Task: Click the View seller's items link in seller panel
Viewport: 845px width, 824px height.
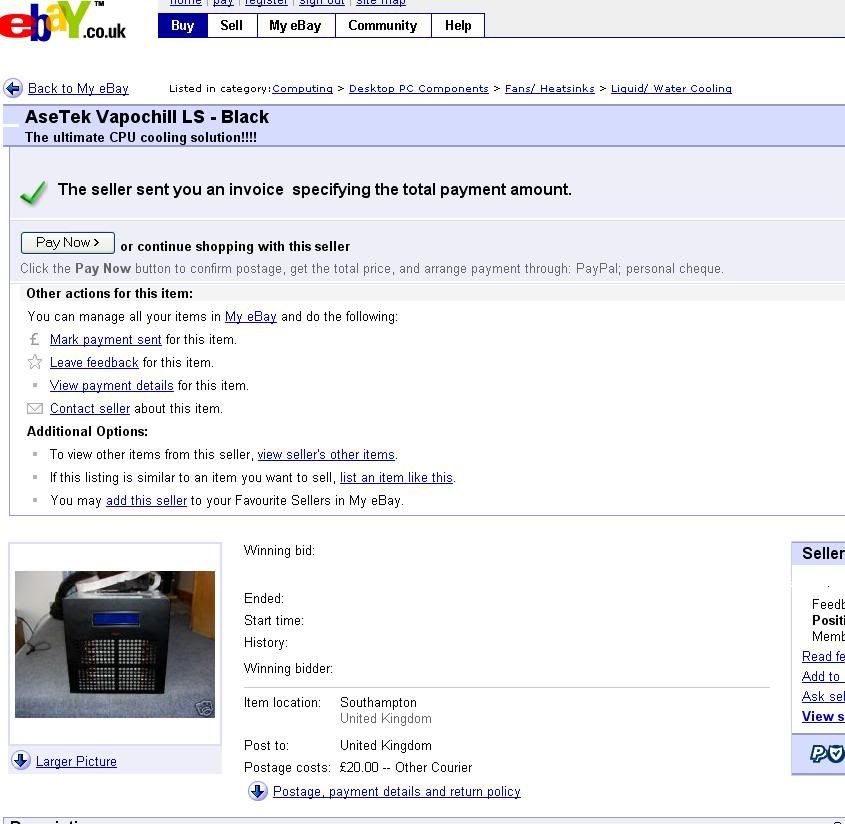Action: point(823,716)
